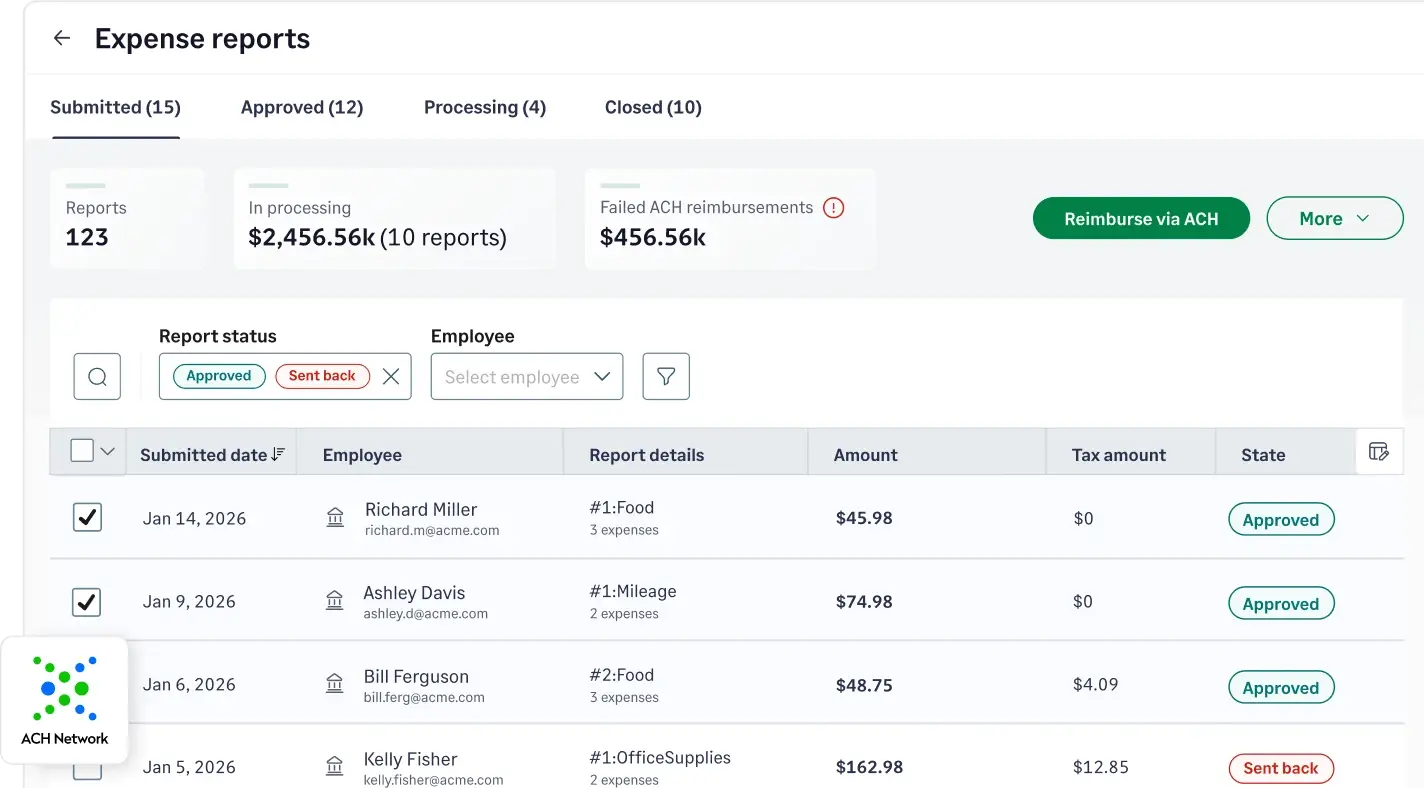Open the Closed (10) tab
The image size is (1424, 788).
[x=653, y=107]
